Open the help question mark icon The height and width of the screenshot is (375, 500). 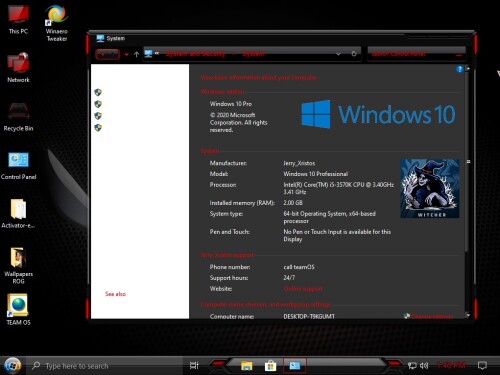(x=460, y=69)
